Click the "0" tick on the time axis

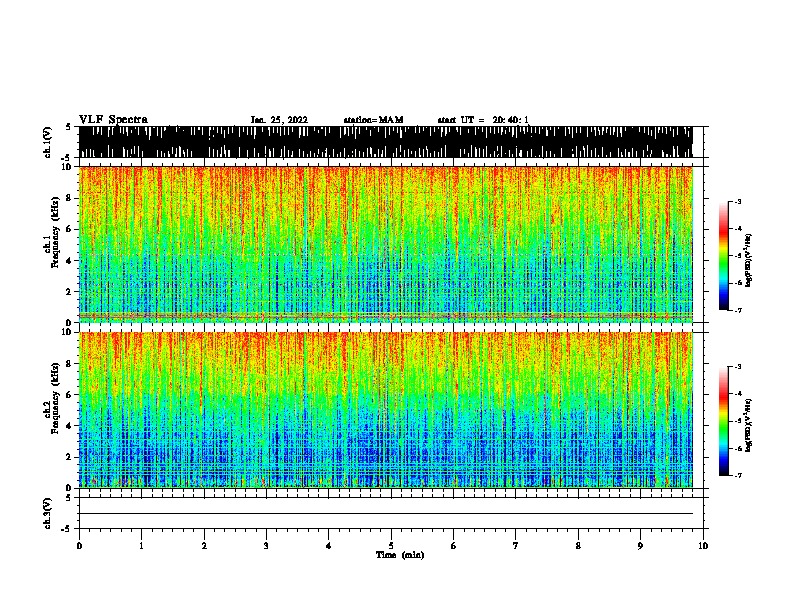79,546
